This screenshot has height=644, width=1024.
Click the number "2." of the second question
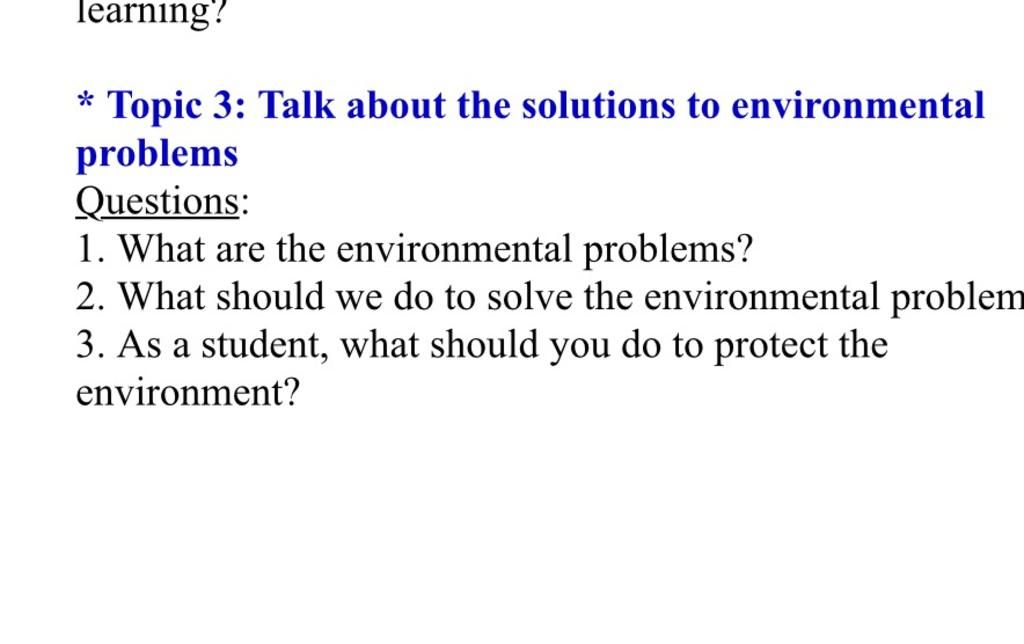click(91, 298)
